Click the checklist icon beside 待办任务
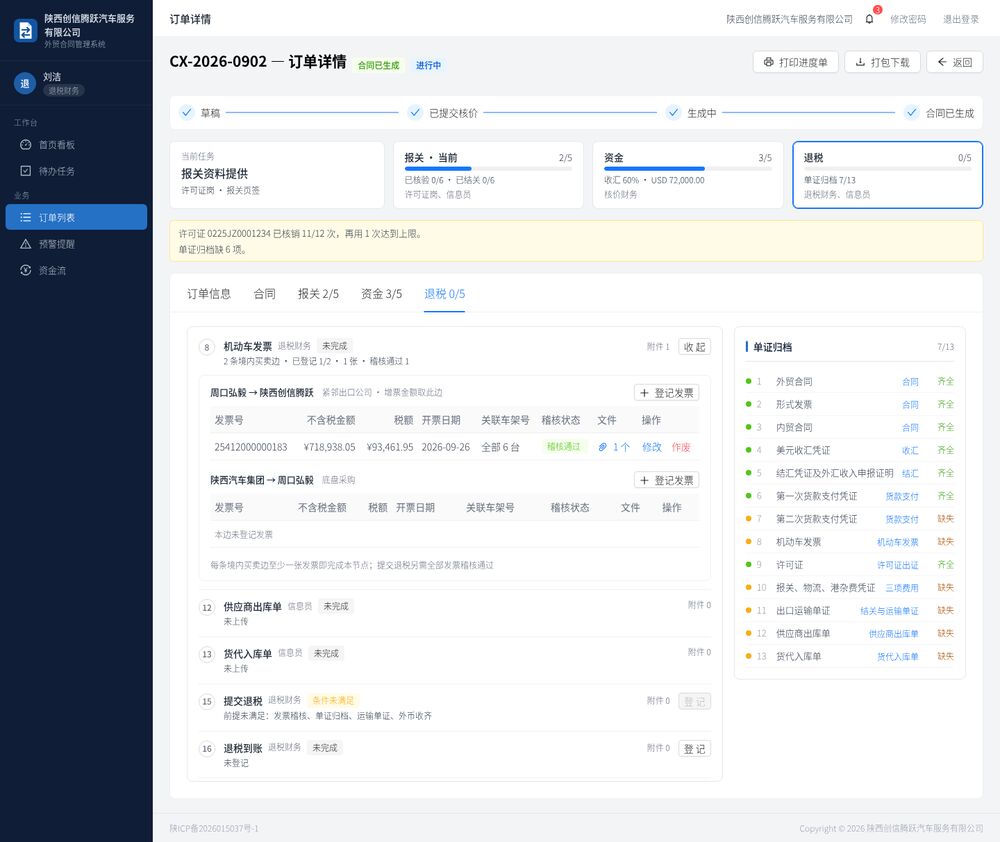The height and width of the screenshot is (842, 1000). click(x=26, y=171)
